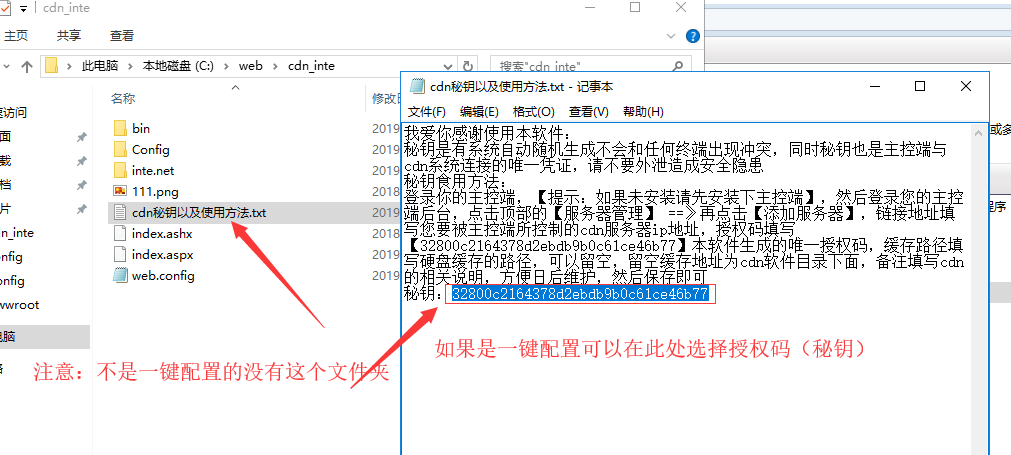This screenshot has height=455, width=1011.
Task: Switch to the 共享 ribbon tab
Action: (x=69, y=35)
